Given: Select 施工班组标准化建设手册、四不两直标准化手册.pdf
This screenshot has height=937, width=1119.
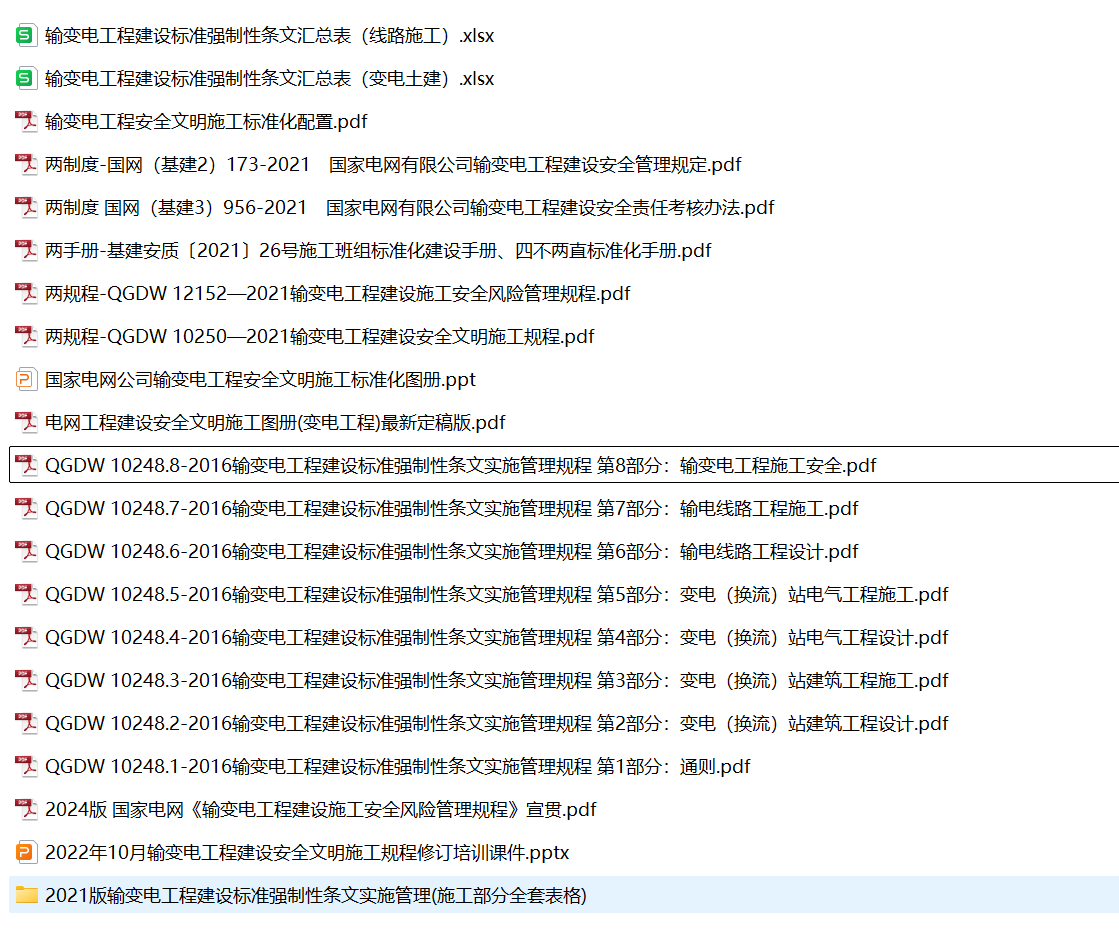Looking at the screenshot, I should click(x=506, y=250).
